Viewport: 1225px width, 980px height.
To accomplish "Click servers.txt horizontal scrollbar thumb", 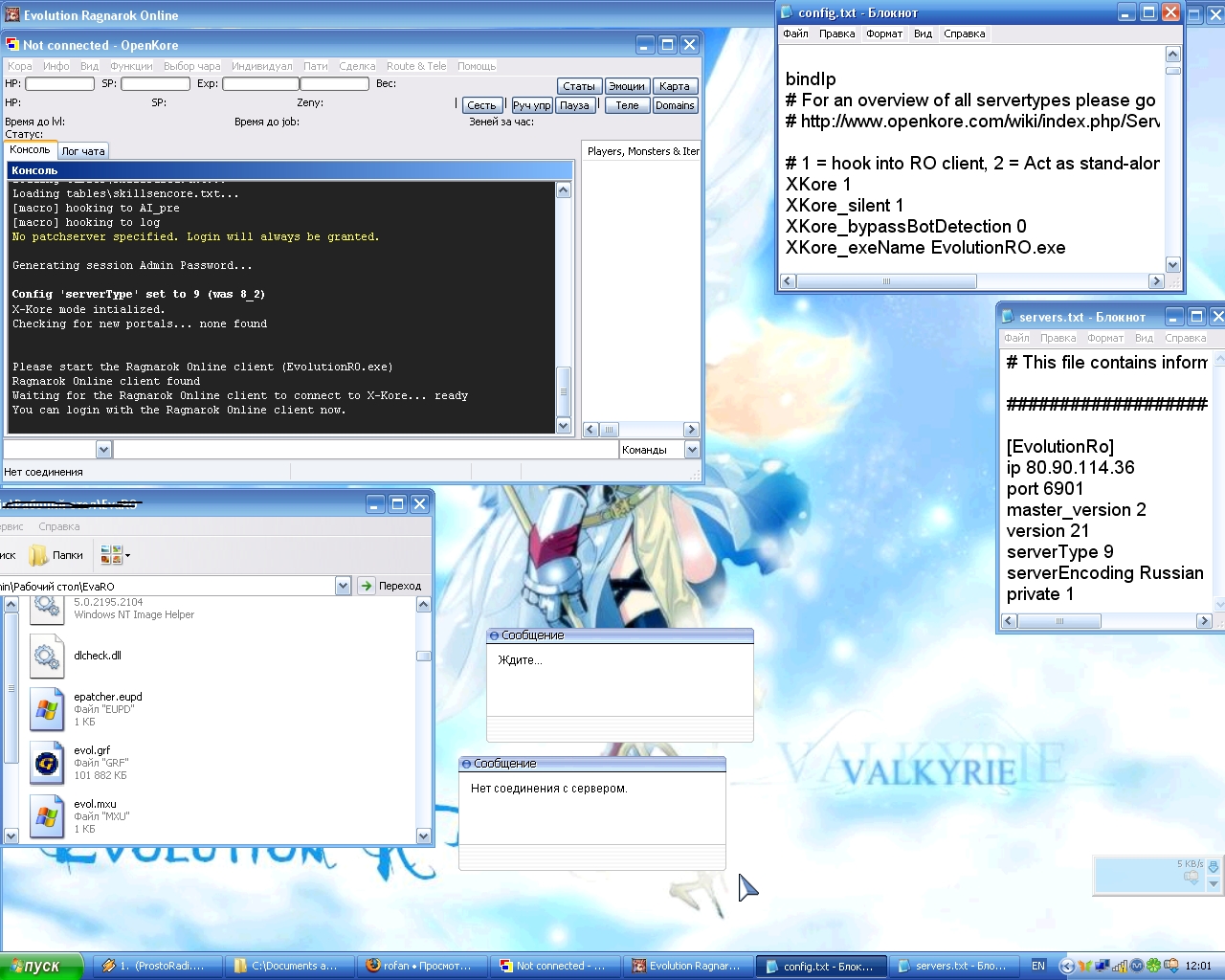I will pos(1060,621).
